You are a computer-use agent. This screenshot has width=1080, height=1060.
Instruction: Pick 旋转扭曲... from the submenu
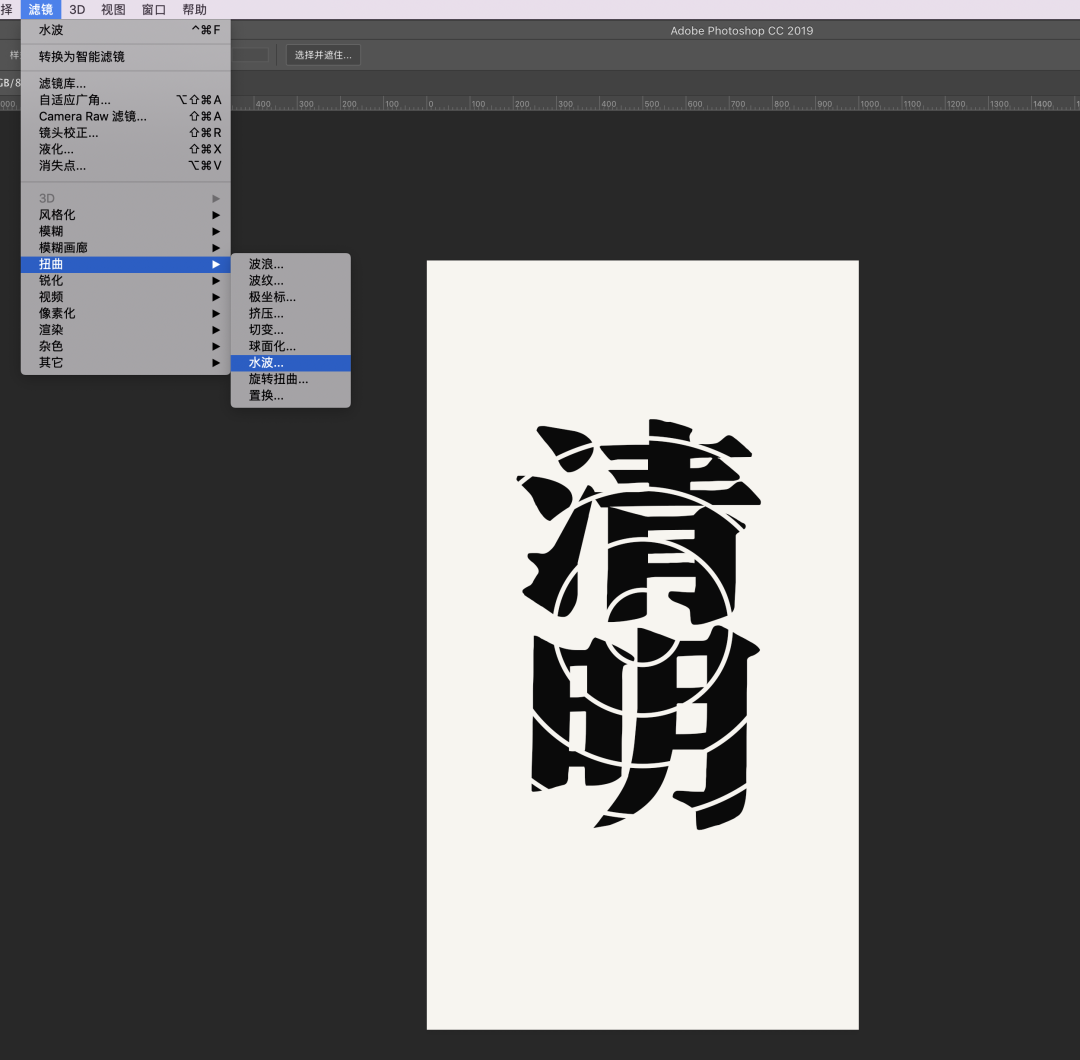coord(278,380)
